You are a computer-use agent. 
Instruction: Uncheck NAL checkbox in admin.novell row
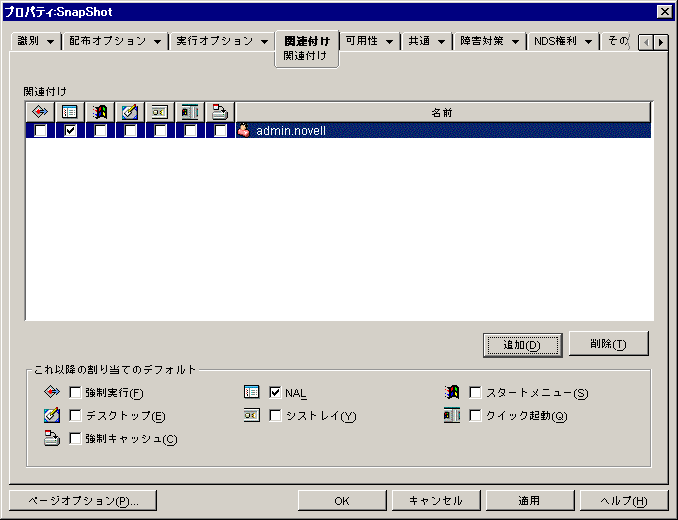(70, 131)
